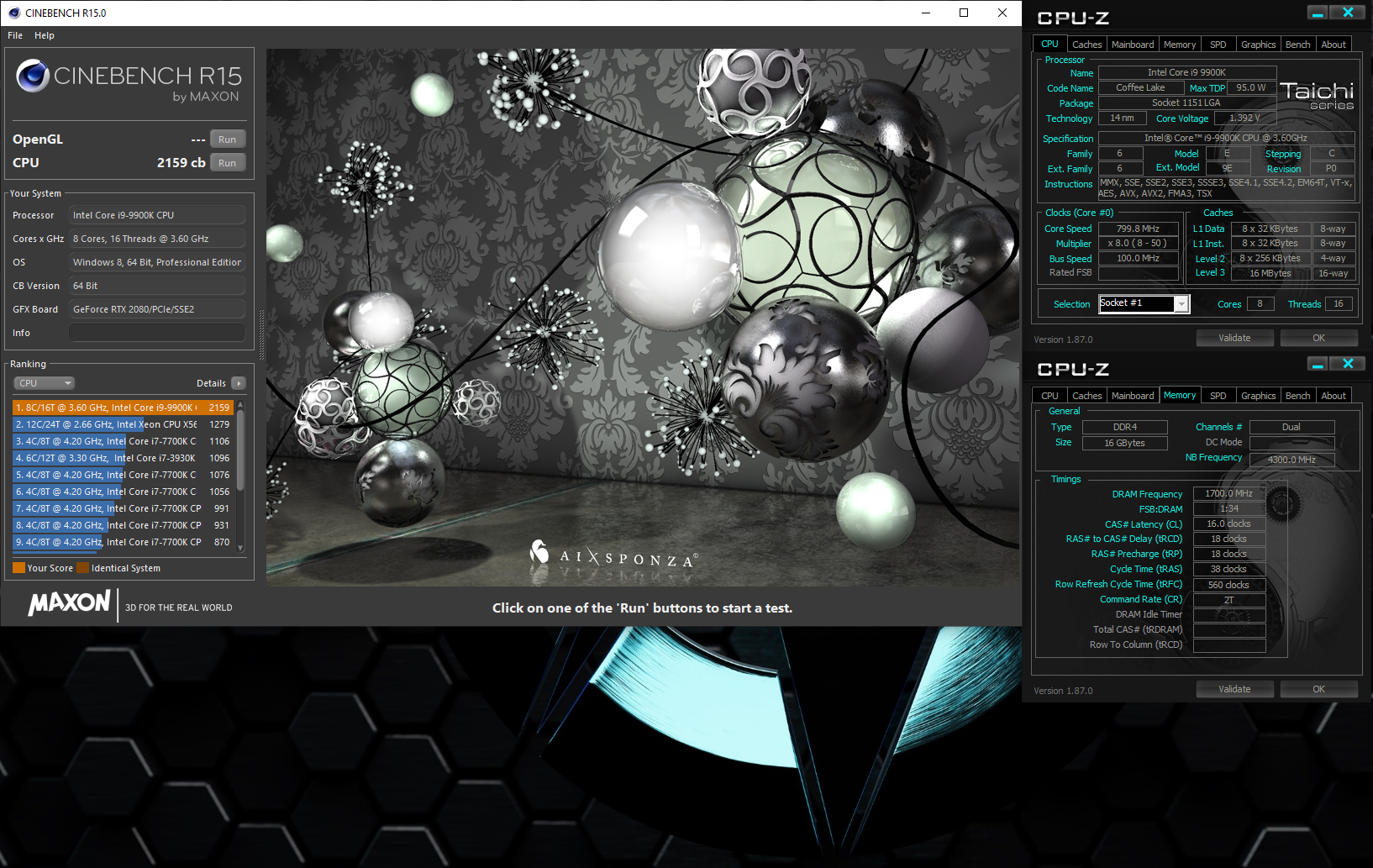1373x868 pixels.
Task: Click the Processor field in Your System
Action: coord(157,215)
